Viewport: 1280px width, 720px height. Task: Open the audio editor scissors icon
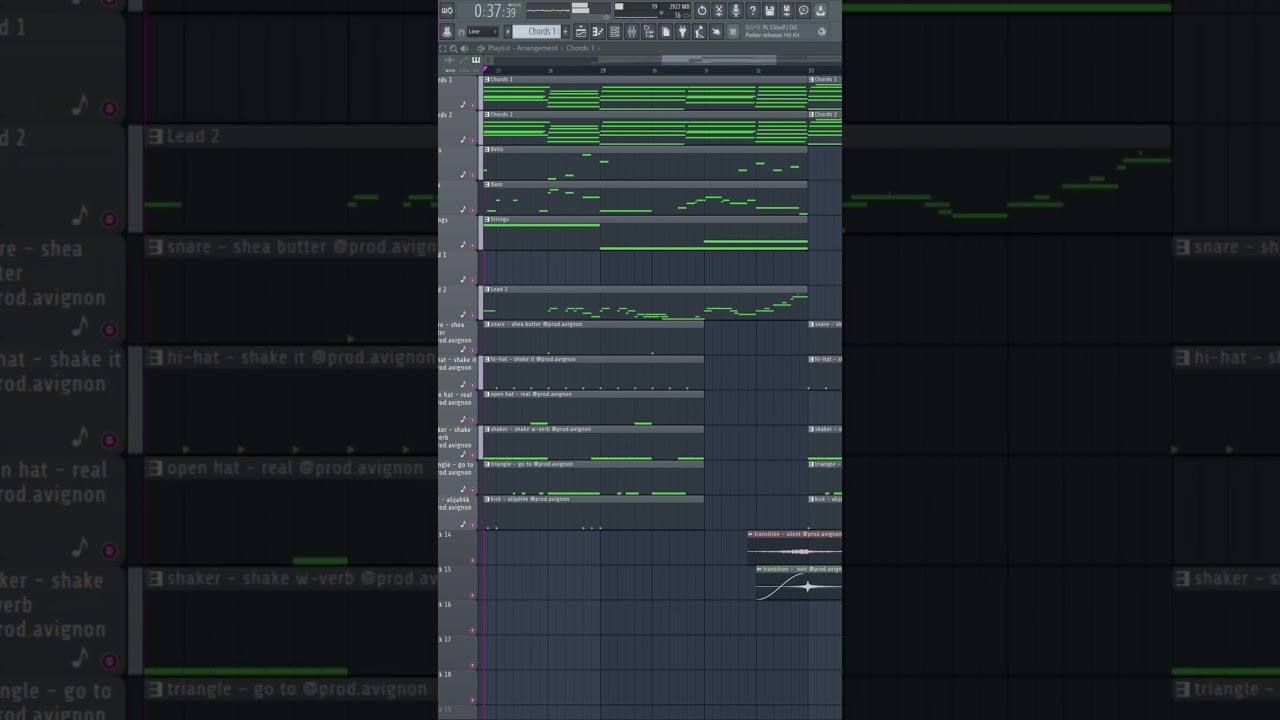click(x=719, y=11)
